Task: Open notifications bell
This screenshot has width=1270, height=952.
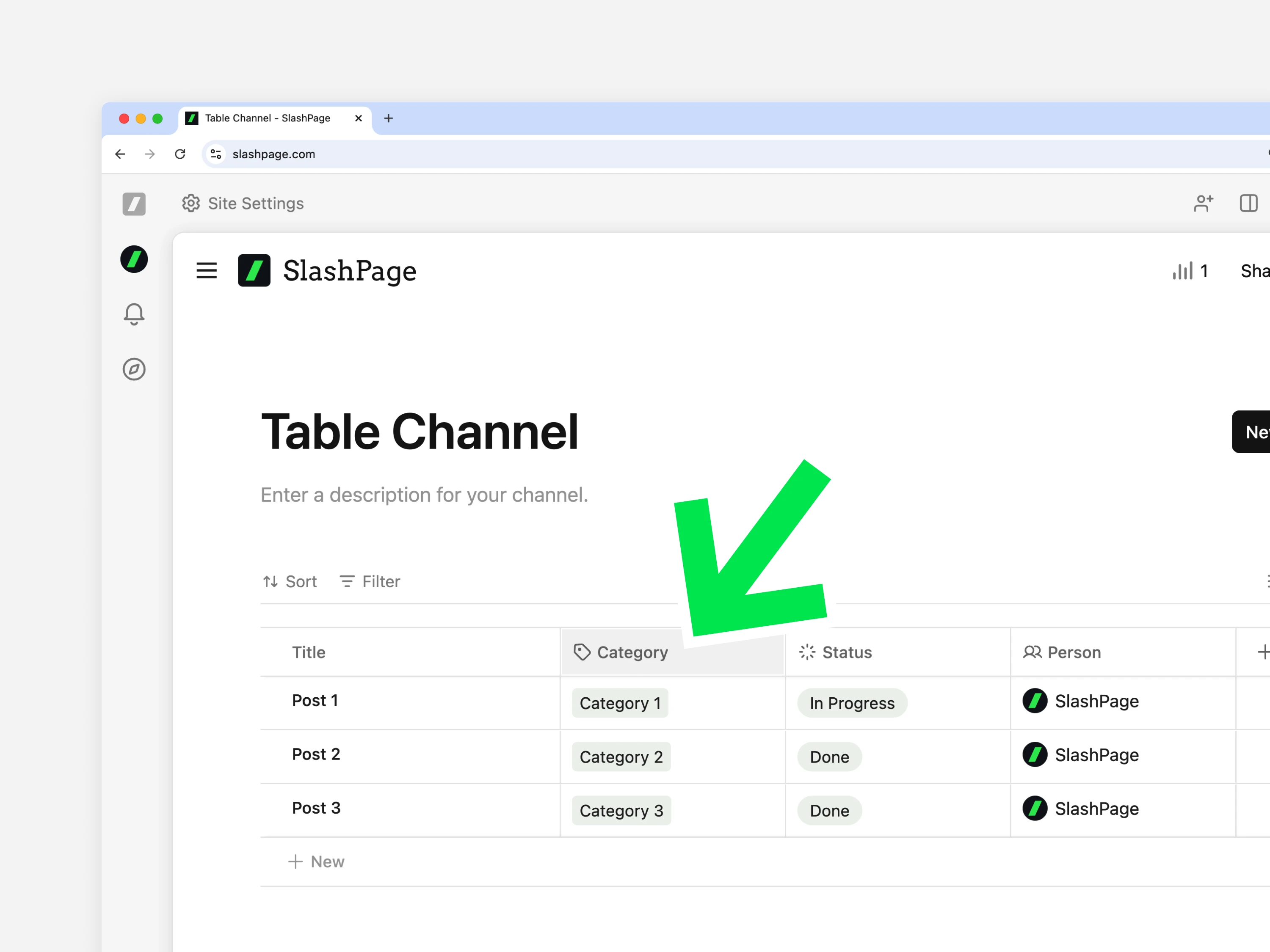Action: pyautogui.click(x=134, y=314)
